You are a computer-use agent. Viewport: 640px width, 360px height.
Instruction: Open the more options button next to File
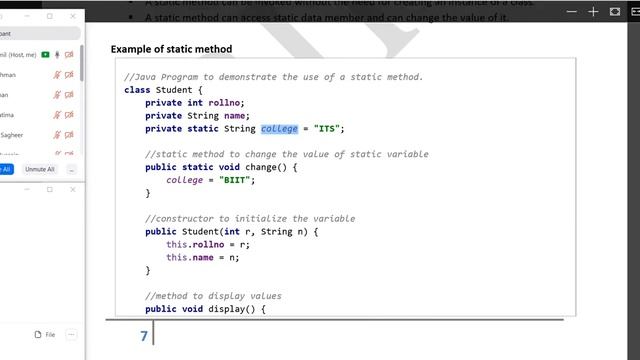71,335
